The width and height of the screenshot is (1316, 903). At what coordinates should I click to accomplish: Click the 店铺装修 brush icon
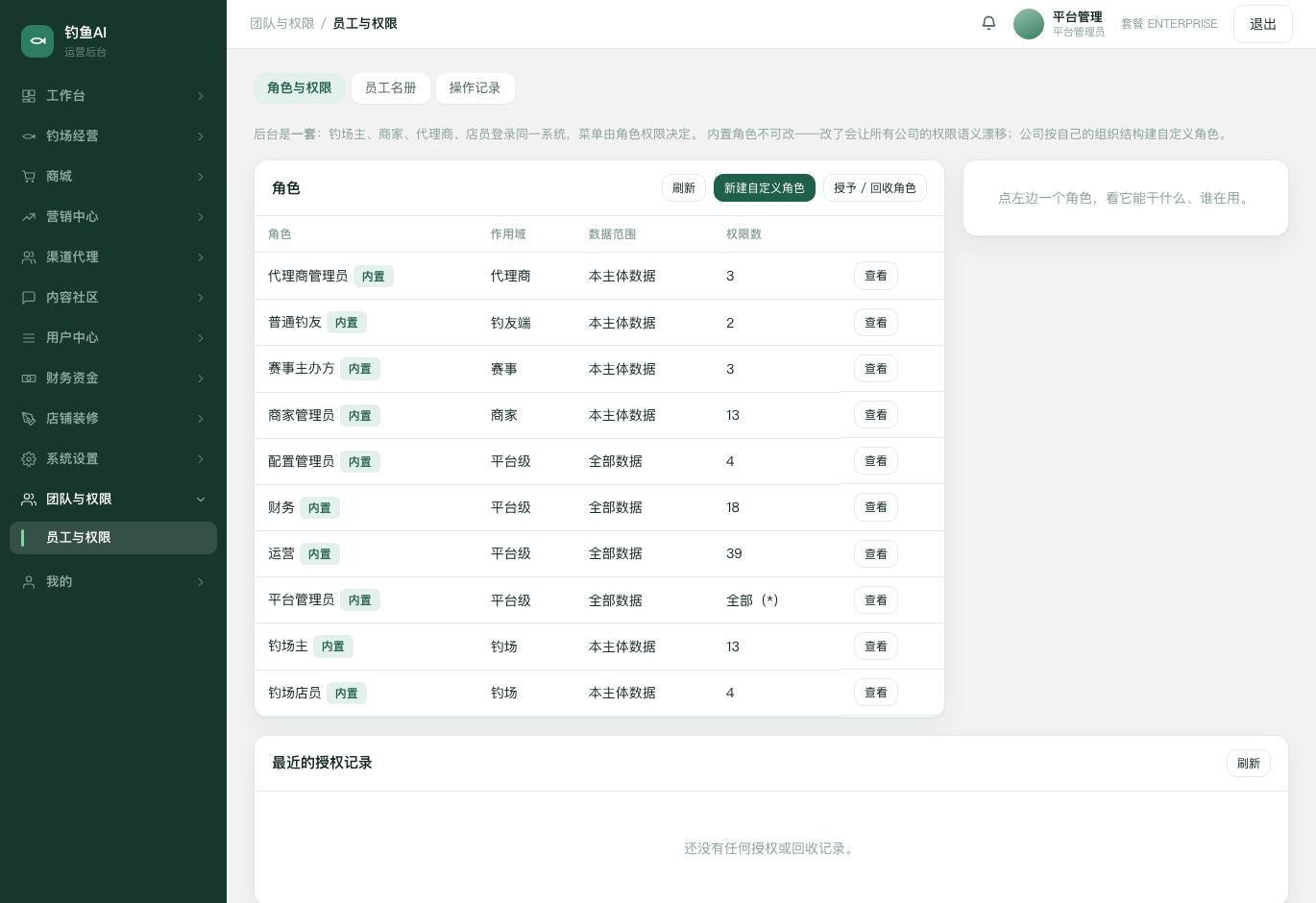tap(29, 419)
